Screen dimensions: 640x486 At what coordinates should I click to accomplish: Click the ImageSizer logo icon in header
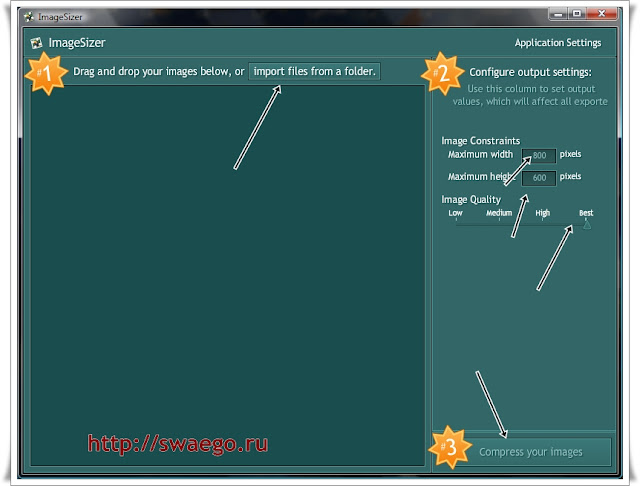tap(36, 43)
